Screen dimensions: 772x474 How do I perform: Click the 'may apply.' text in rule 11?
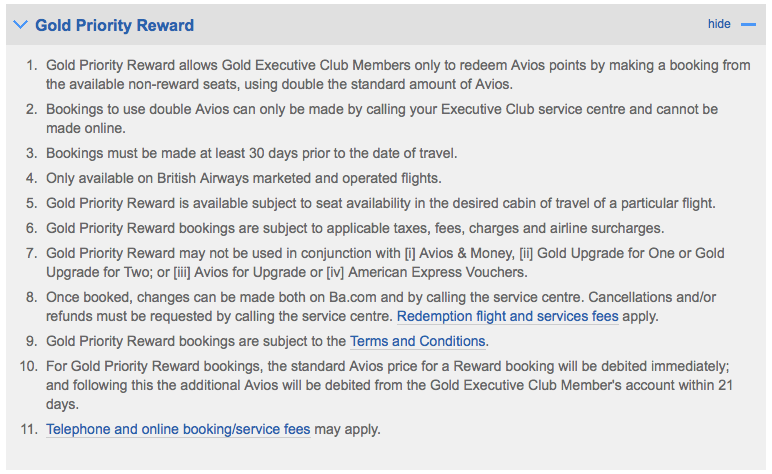(x=347, y=429)
